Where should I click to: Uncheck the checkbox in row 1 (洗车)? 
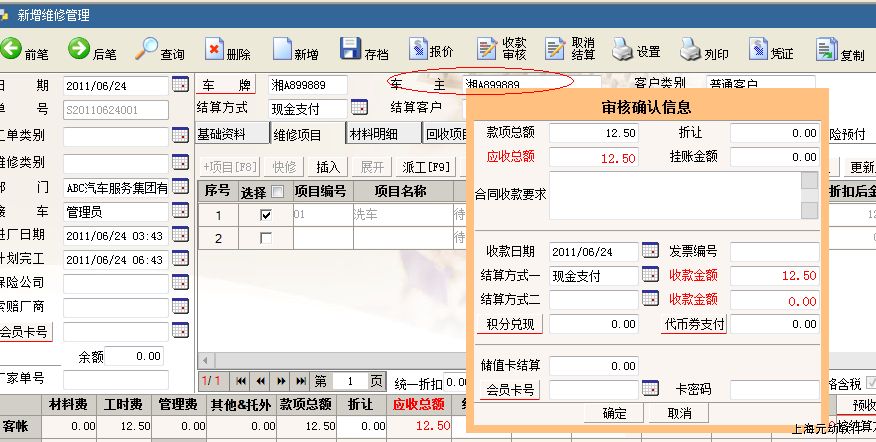coord(265,215)
